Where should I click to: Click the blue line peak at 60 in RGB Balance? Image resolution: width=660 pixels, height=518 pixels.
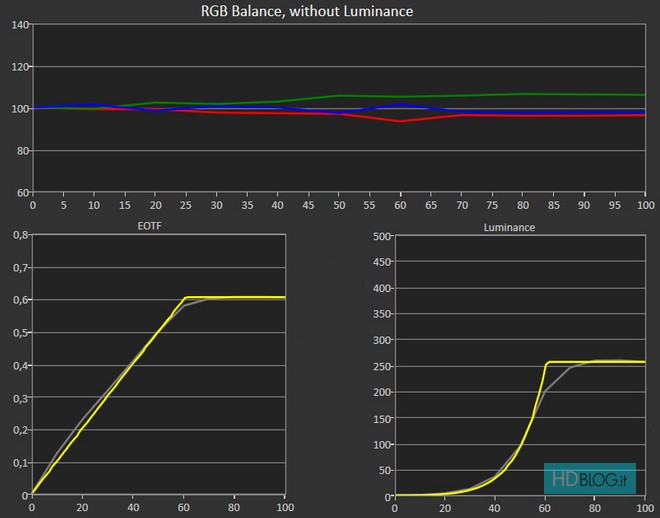400,104
